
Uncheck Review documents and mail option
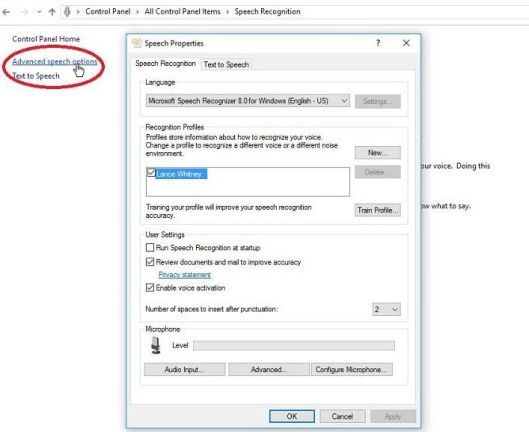tap(150, 262)
